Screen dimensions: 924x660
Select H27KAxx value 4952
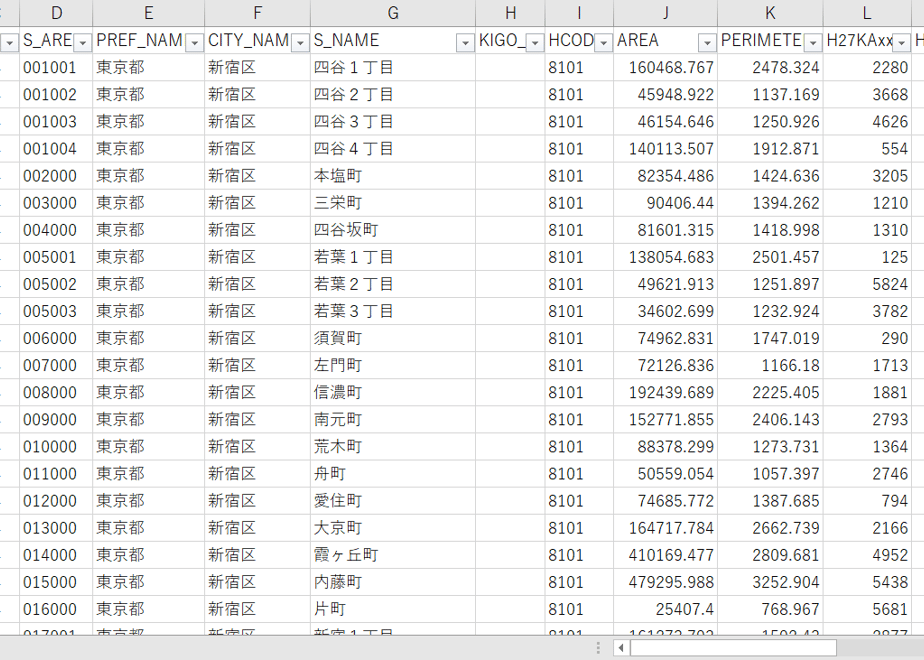point(867,555)
